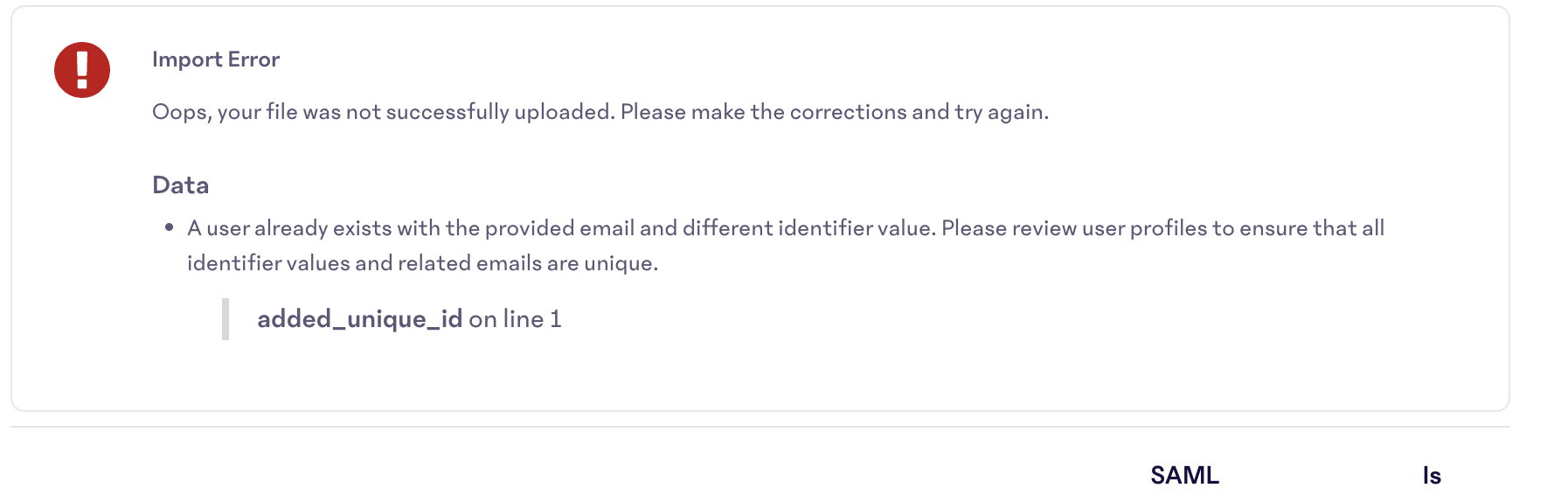Click the horizontal divider below error card
The height and width of the screenshot is (502, 1568).
(760, 427)
